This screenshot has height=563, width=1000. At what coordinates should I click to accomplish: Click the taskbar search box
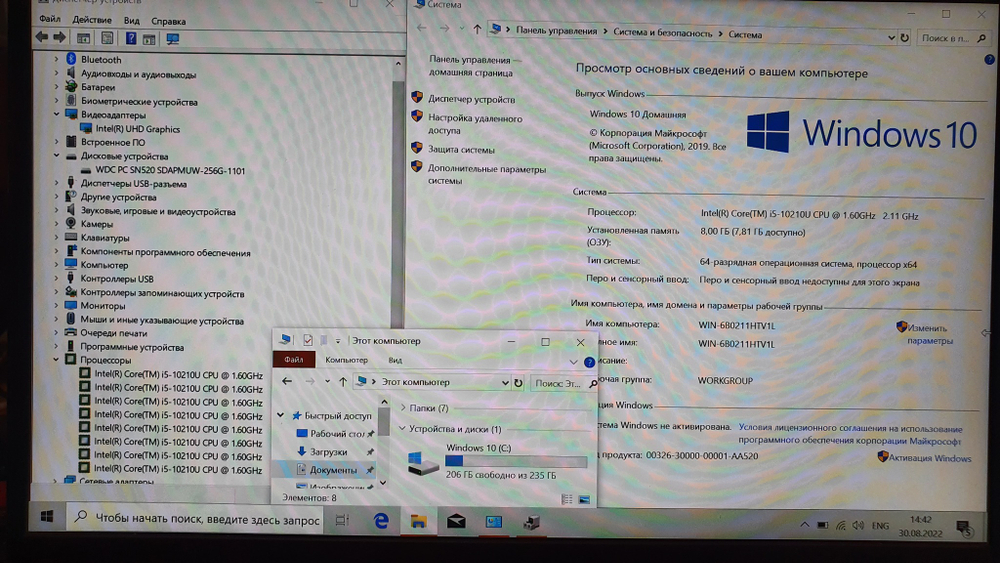point(194,518)
